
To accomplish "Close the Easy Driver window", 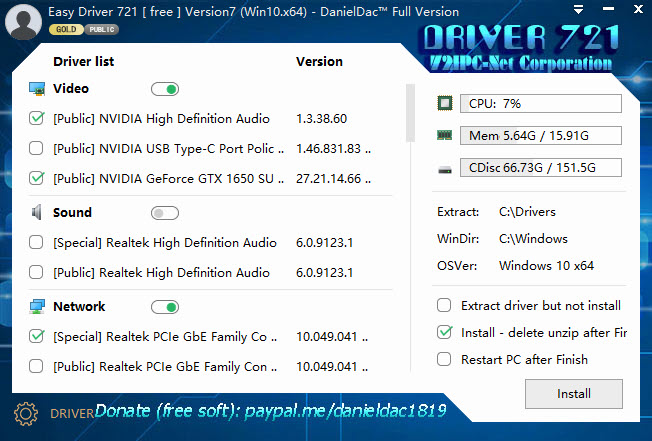I will coord(638,9).
